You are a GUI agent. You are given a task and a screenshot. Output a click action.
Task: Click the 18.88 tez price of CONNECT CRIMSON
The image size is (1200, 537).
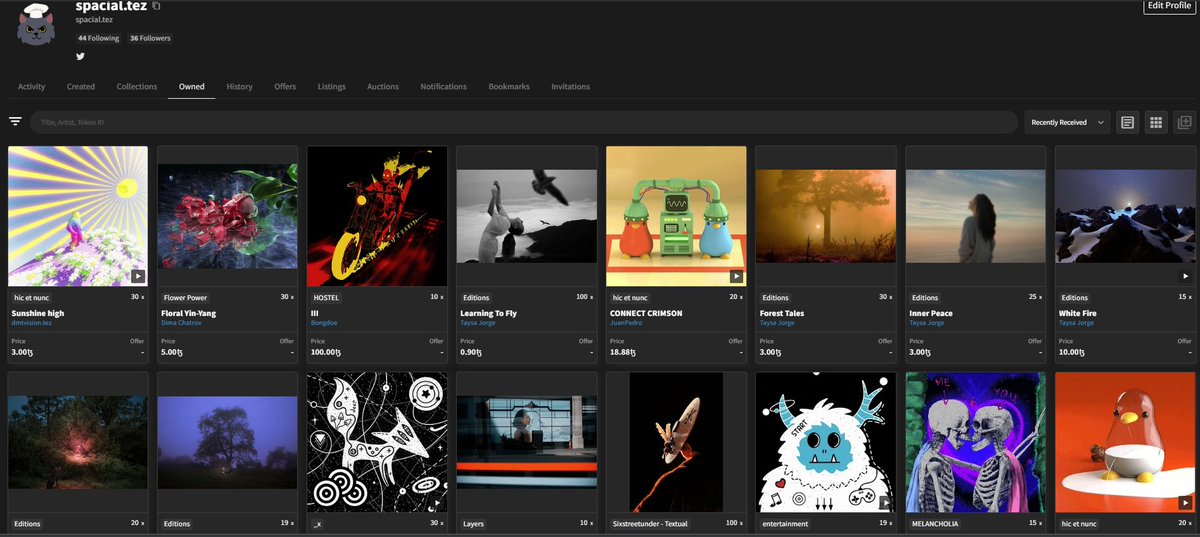[625, 352]
